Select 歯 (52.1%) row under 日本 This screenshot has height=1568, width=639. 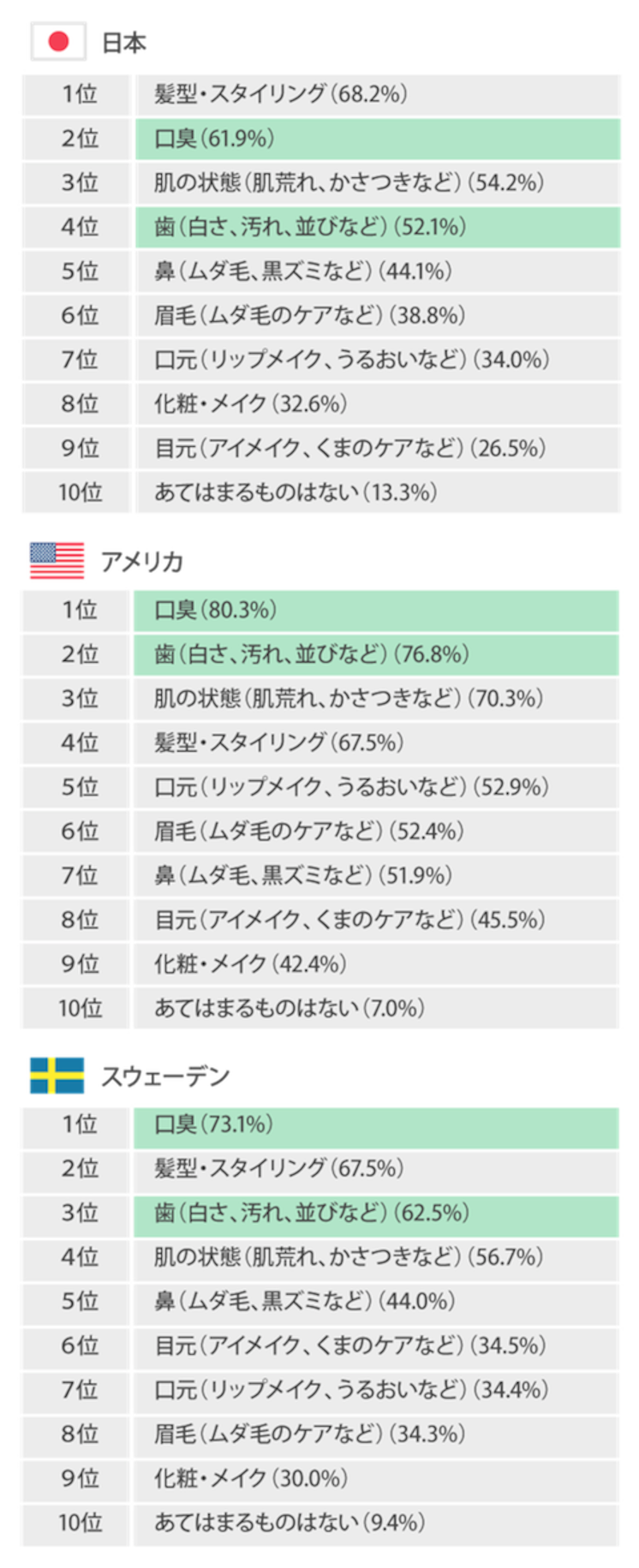[x=377, y=227]
